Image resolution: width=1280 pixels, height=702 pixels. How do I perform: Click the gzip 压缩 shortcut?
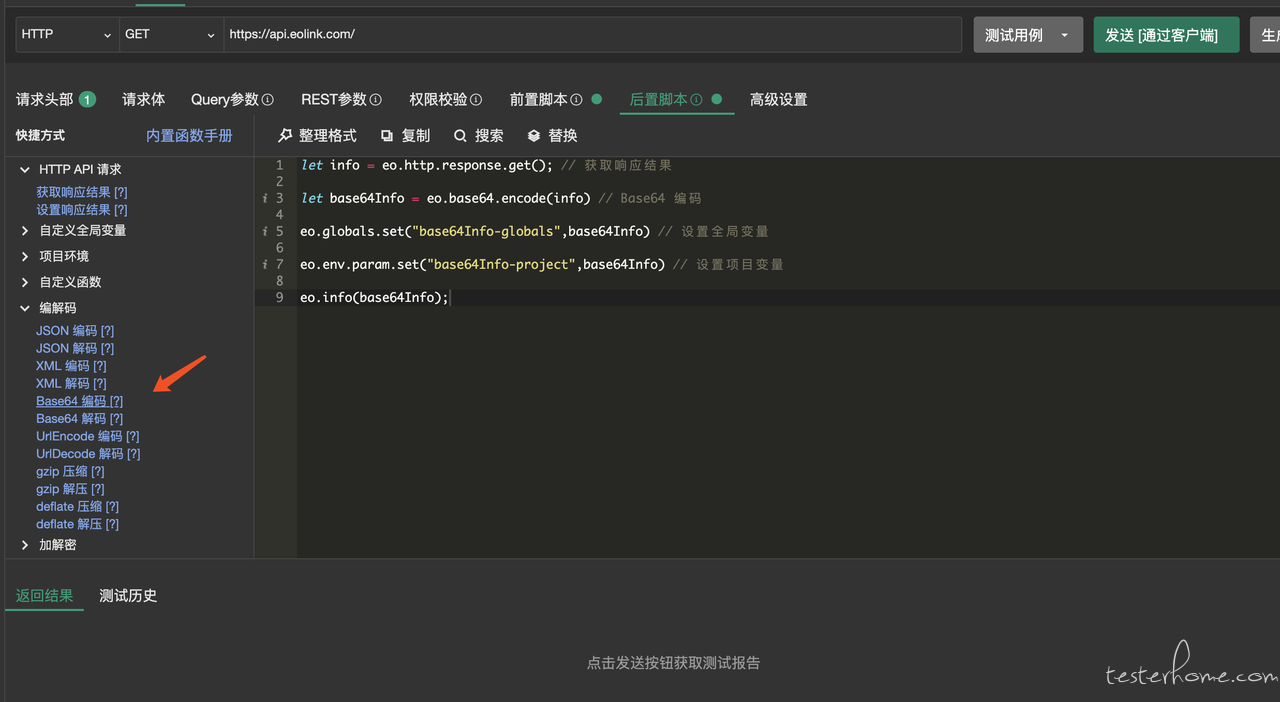click(70, 472)
